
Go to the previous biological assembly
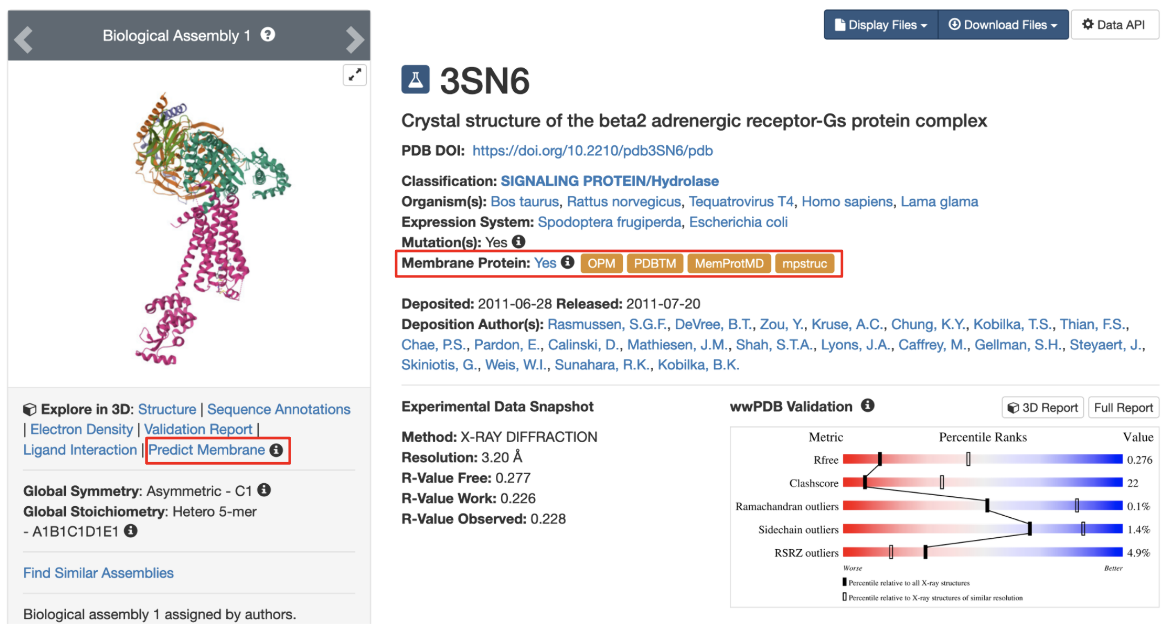pos(23,38)
